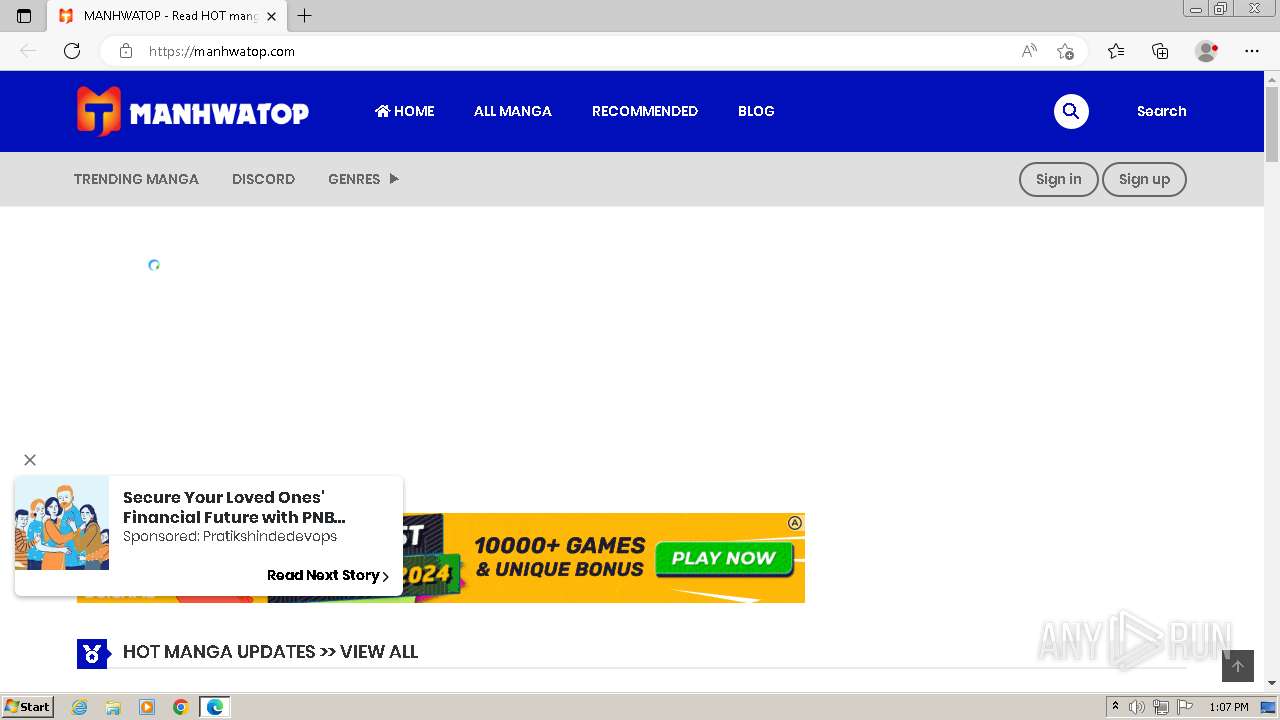Click the Sign in button
Viewport: 1280px width, 720px height.
[1058, 179]
